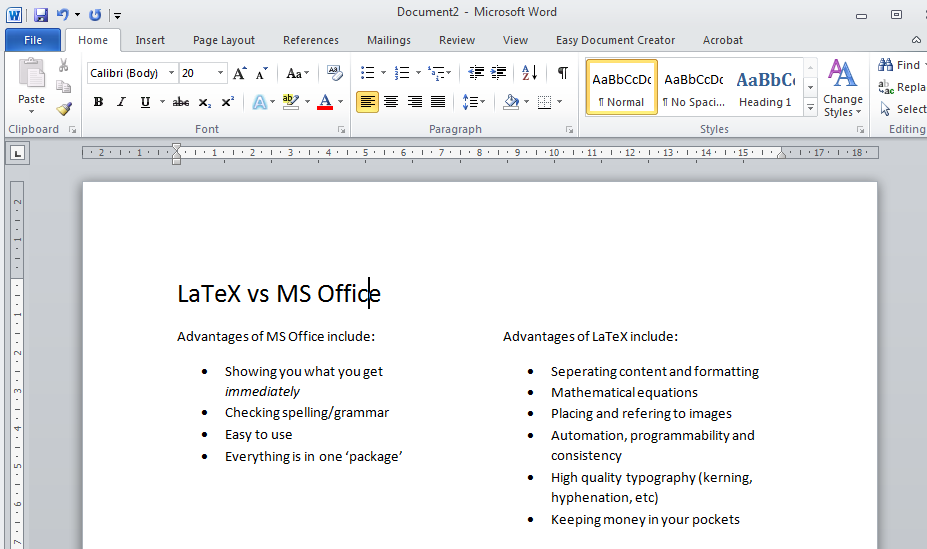927x549 pixels.
Task: Show paragraph marks with the pilcrow icon
Action: tap(562, 73)
